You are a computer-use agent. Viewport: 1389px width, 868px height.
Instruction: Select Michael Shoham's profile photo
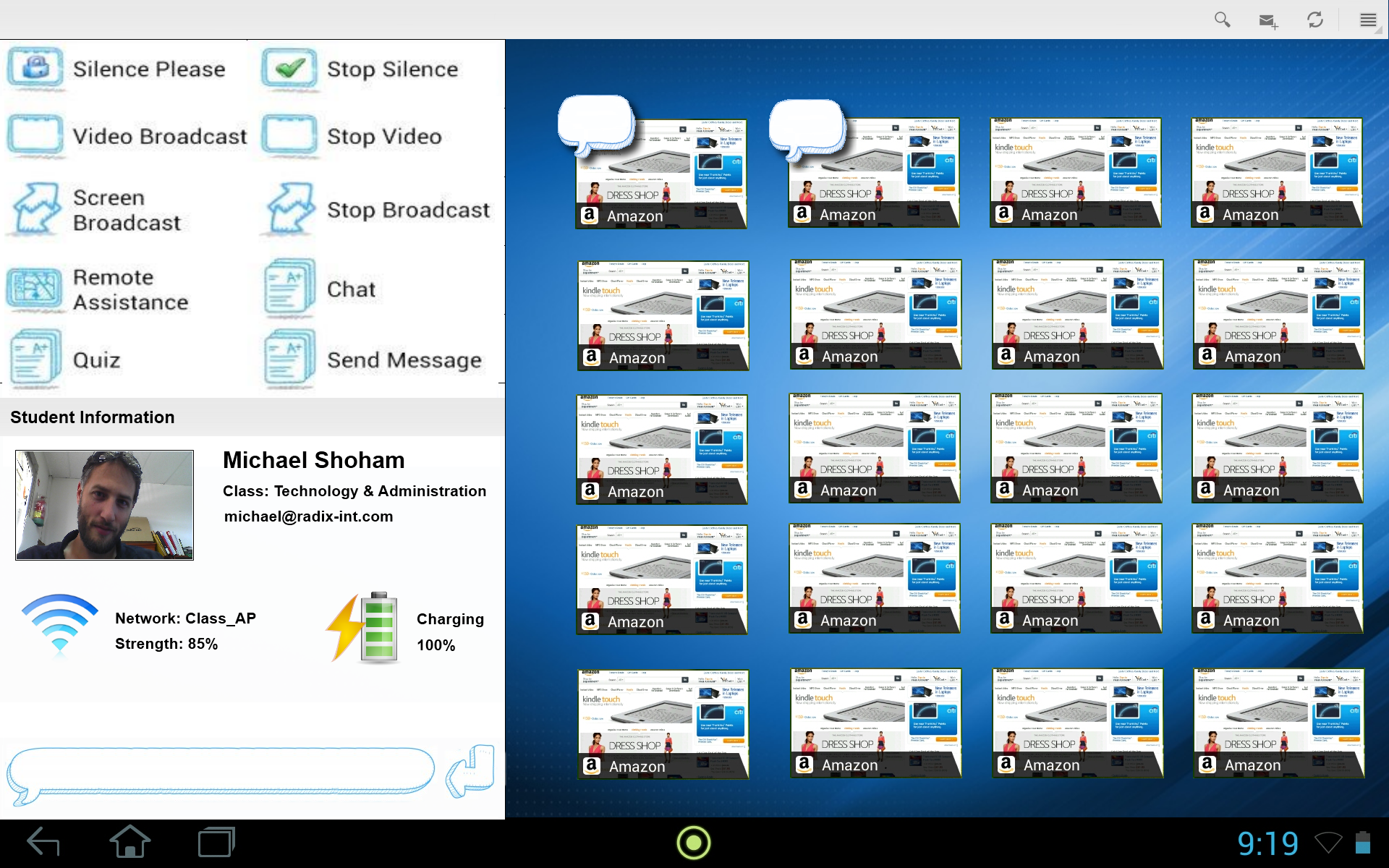coord(105,505)
